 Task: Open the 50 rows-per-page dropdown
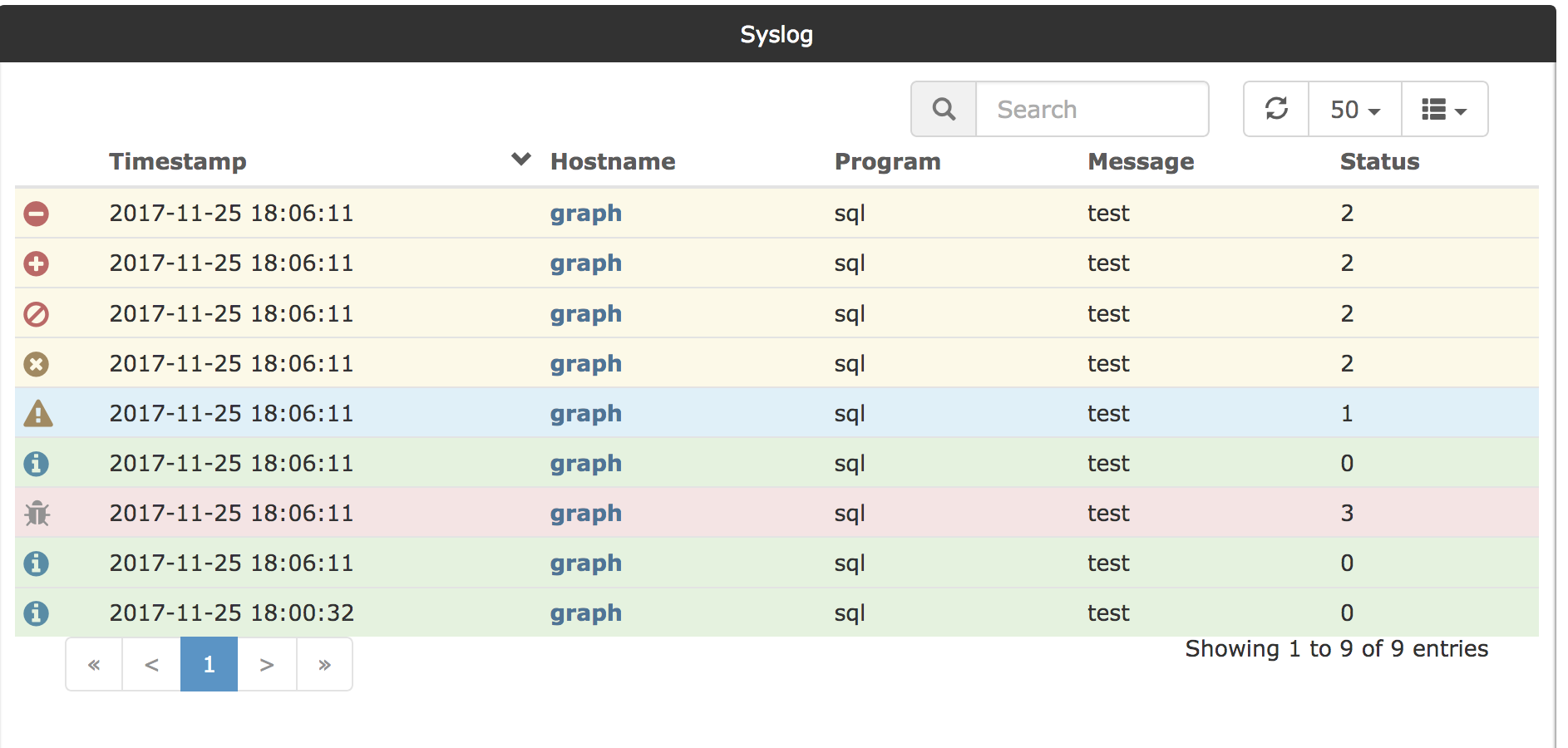click(x=1355, y=109)
